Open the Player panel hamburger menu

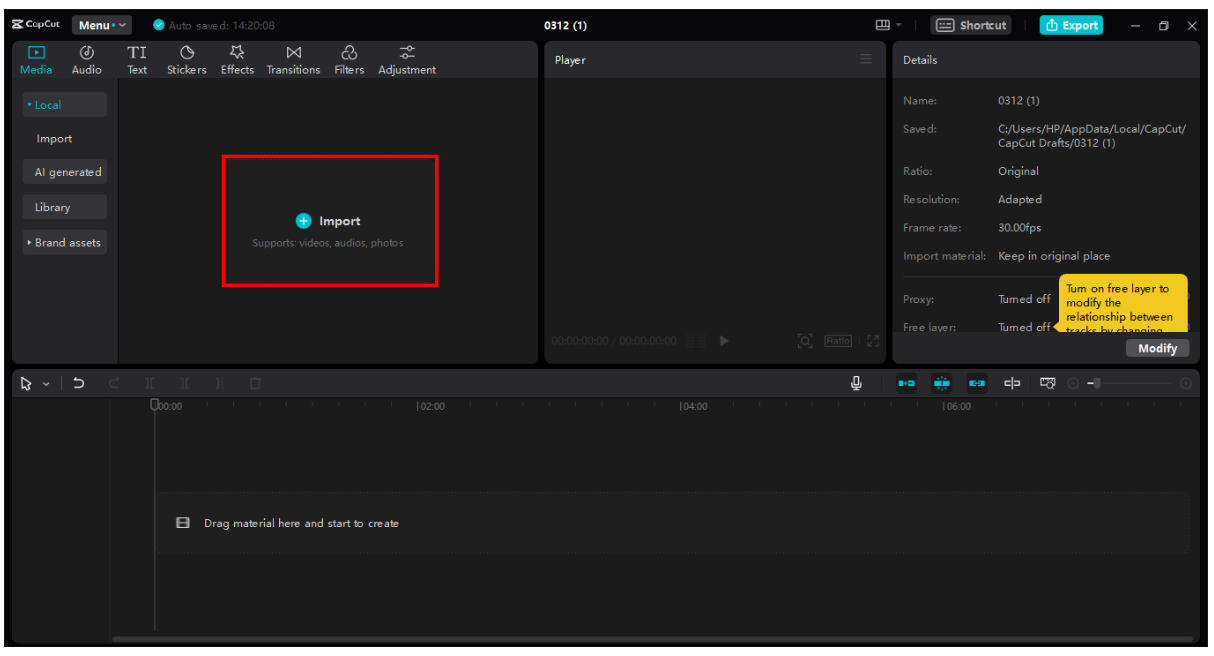click(x=866, y=59)
